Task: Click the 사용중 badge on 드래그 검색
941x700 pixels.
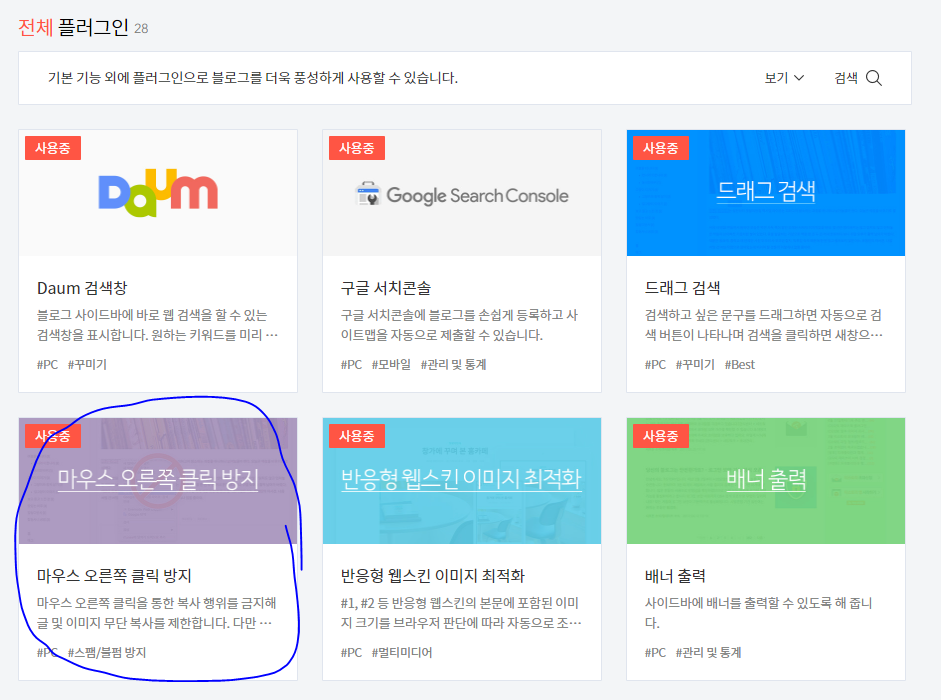Action: click(661, 148)
